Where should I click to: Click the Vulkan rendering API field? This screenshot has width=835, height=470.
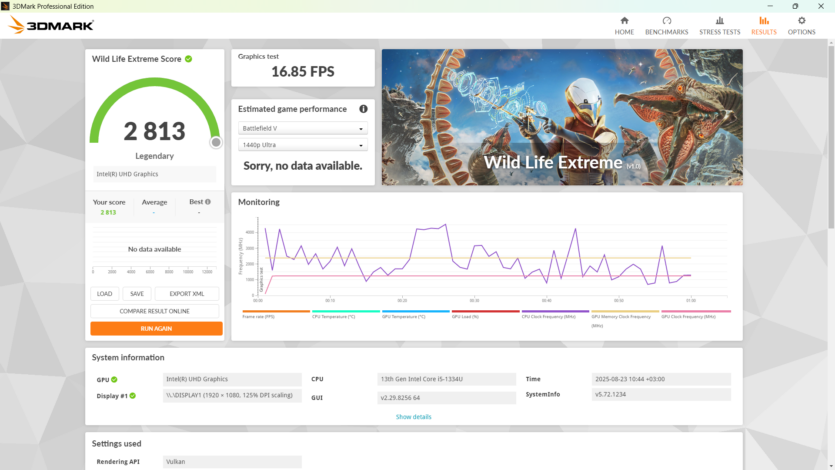(232, 461)
